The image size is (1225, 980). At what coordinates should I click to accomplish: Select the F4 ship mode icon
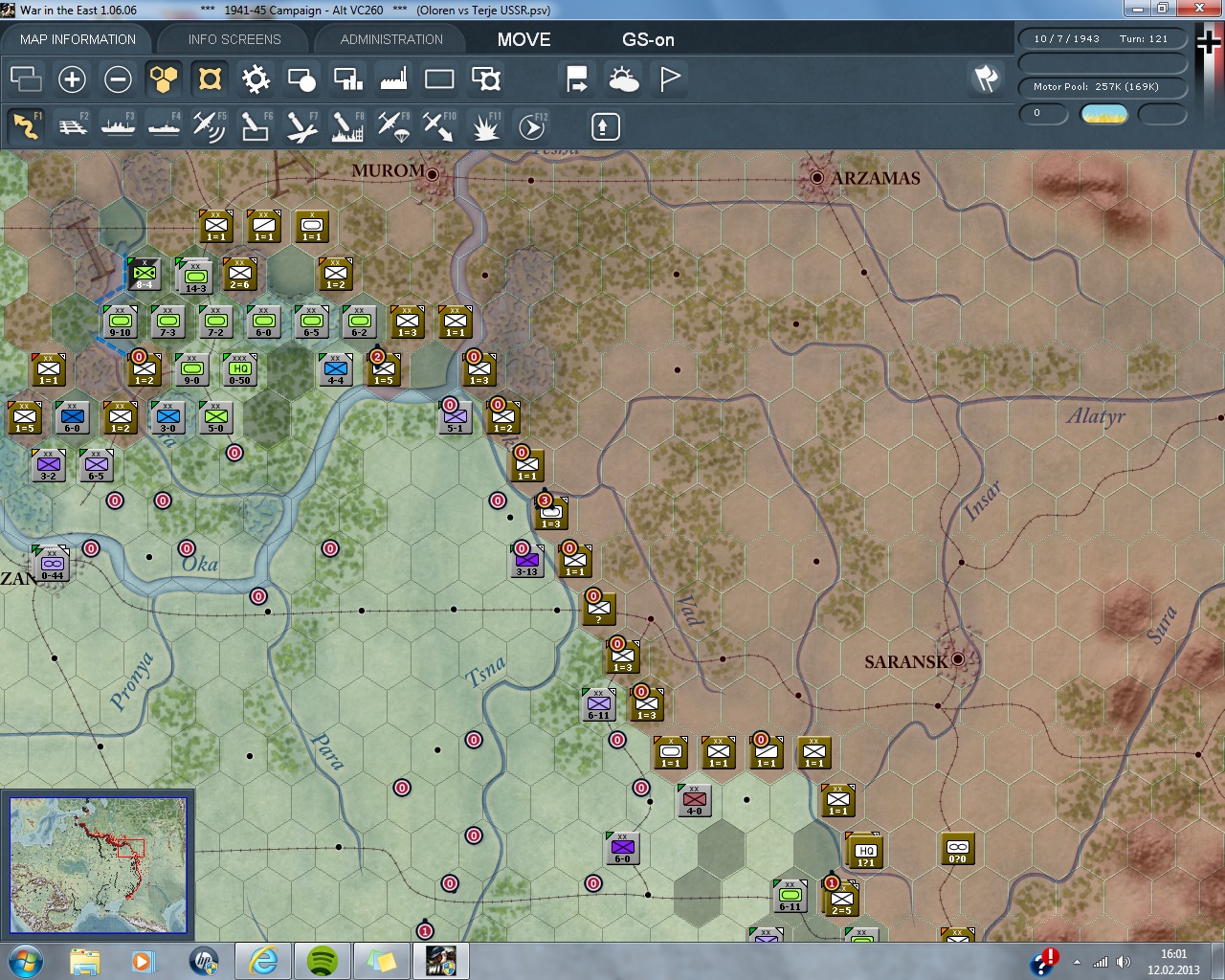click(164, 126)
